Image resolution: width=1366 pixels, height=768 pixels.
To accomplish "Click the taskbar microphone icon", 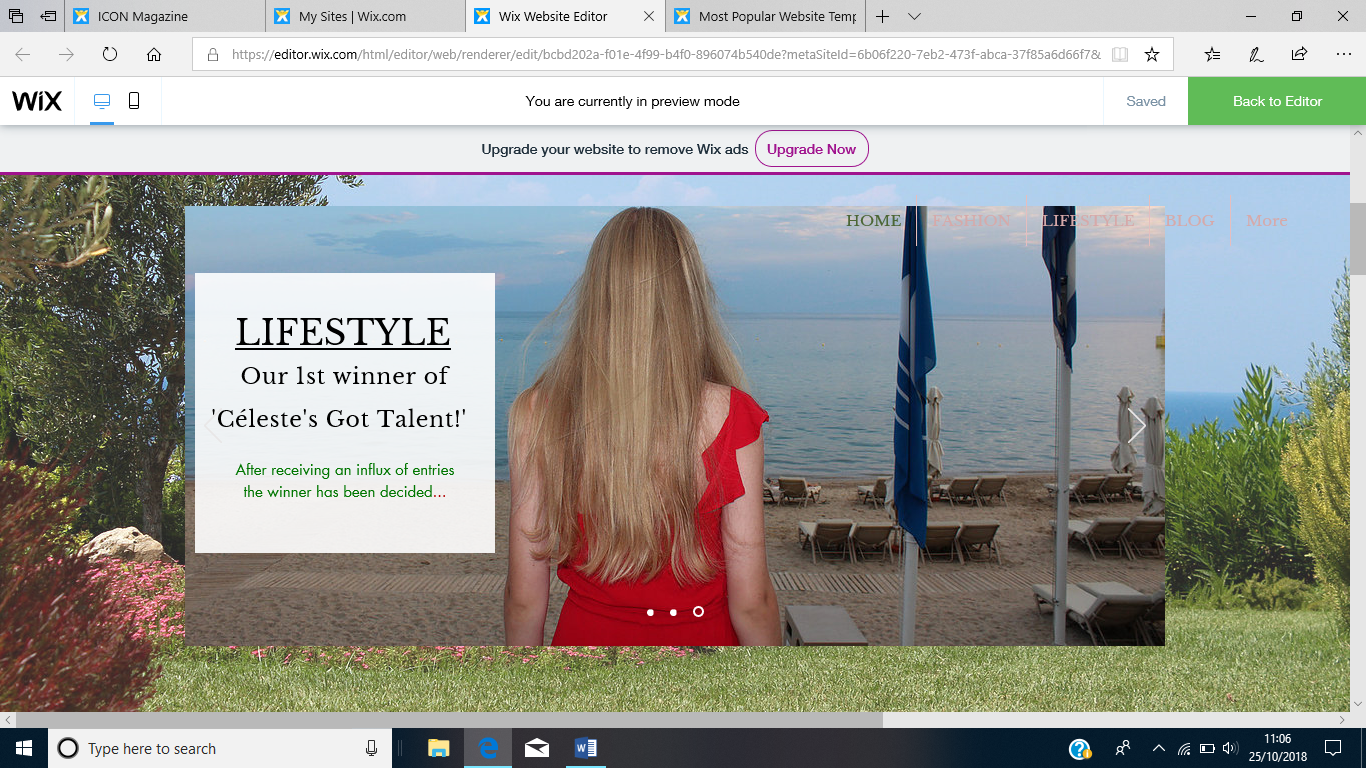I will tap(372, 748).
